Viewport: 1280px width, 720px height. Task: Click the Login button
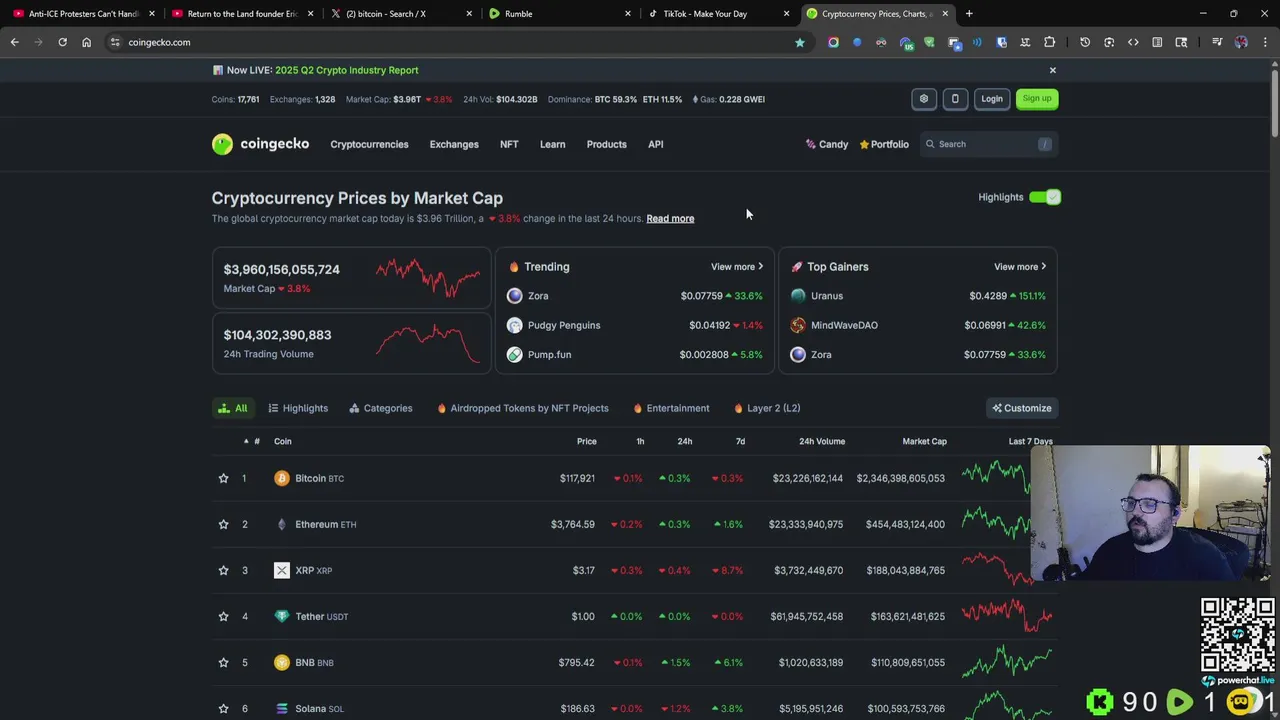click(x=991, y=99)
